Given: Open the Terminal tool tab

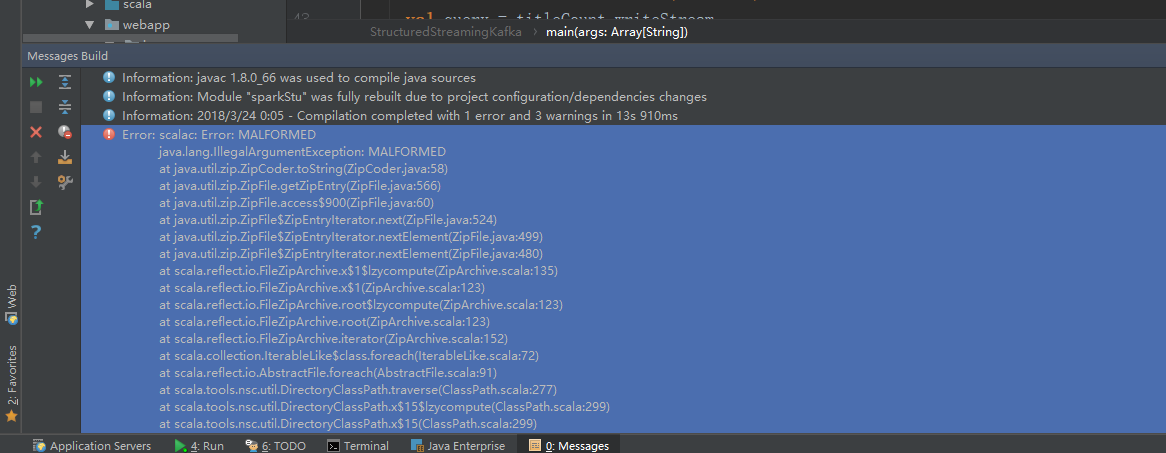Looking at the screenshot, I should (x=358, y=446).
